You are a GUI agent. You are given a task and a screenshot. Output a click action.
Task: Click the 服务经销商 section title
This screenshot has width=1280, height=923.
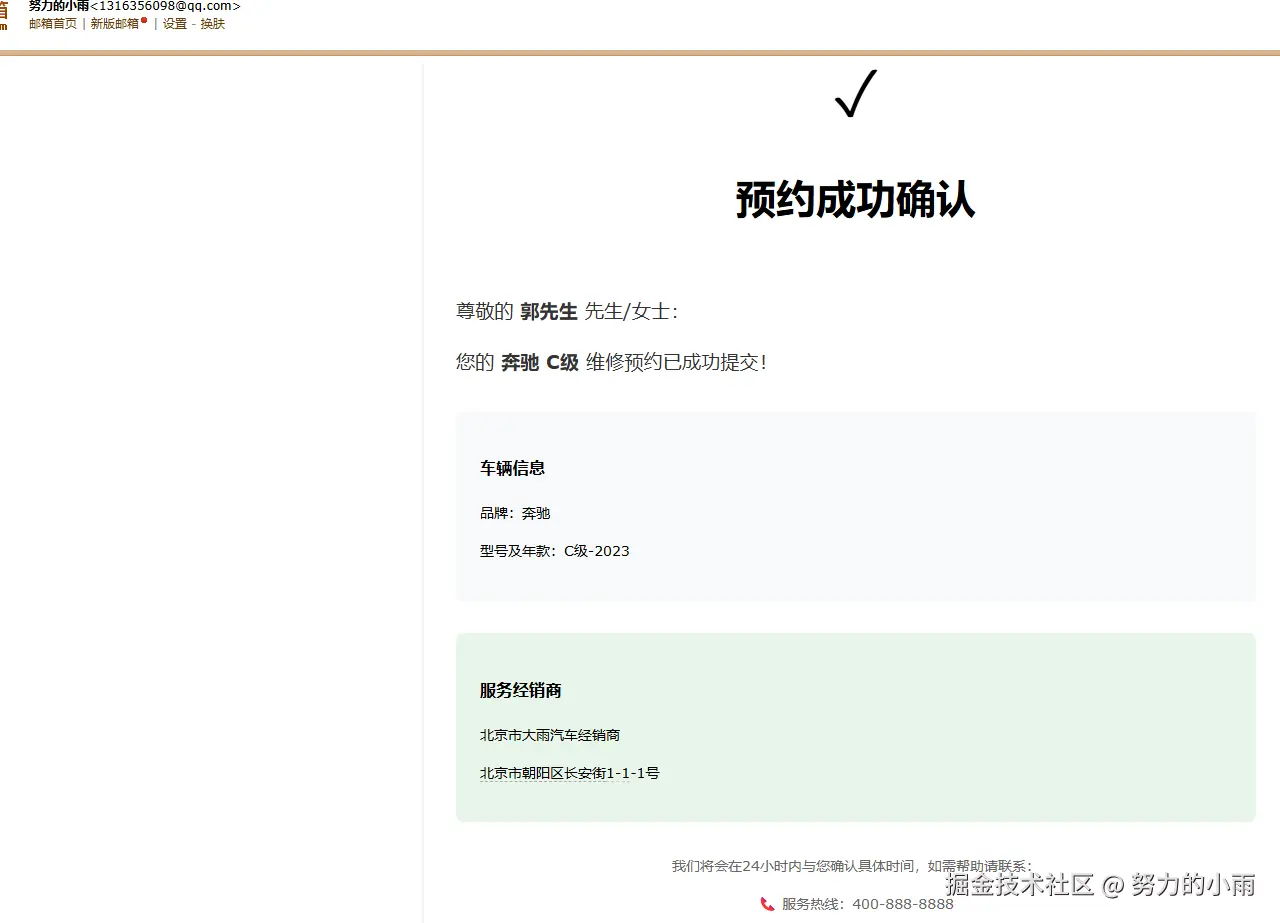(x=520, y=690)
